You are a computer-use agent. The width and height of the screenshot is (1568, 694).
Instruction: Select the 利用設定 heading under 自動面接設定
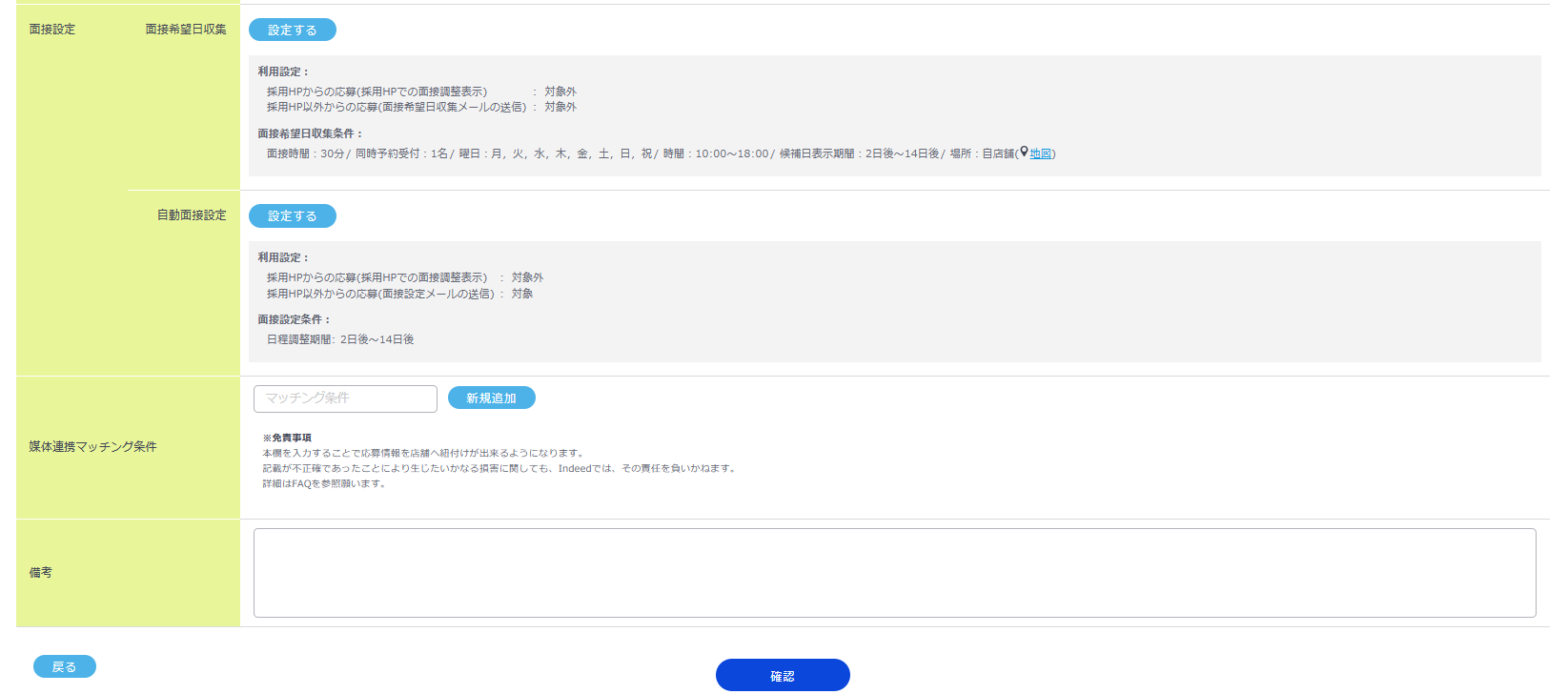pyautogui.click(x=283, y=257)
